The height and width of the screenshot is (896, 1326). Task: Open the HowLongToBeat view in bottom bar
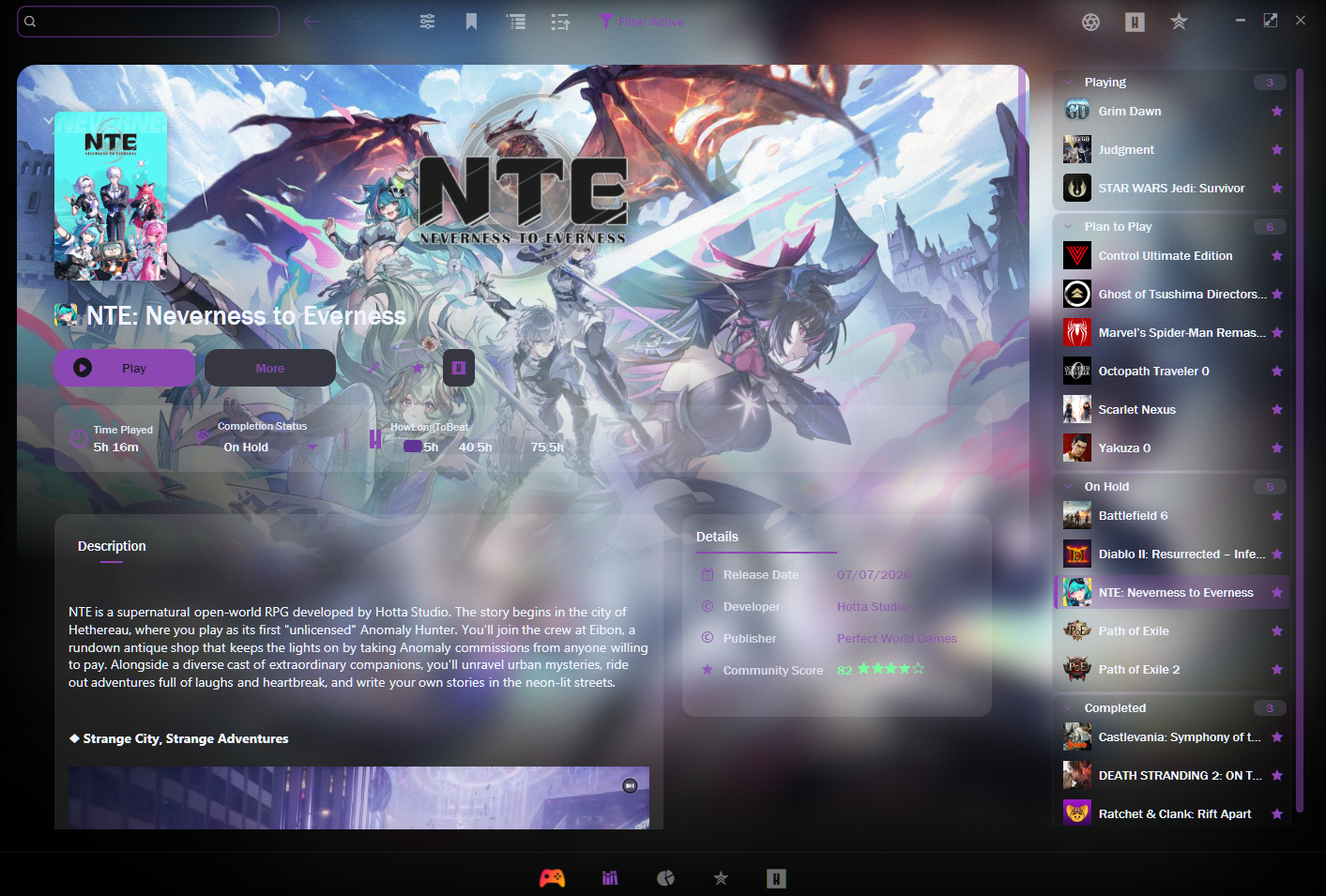coord(776,878)
